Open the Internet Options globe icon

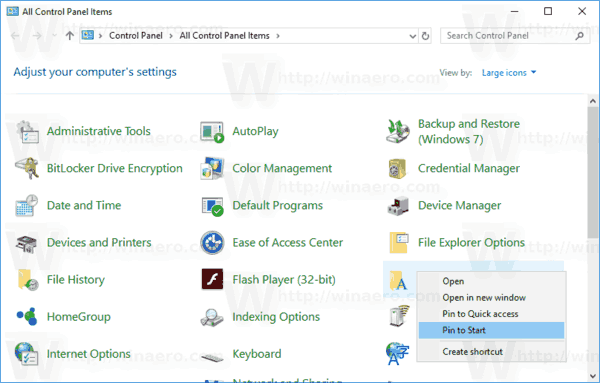[26, 354]
